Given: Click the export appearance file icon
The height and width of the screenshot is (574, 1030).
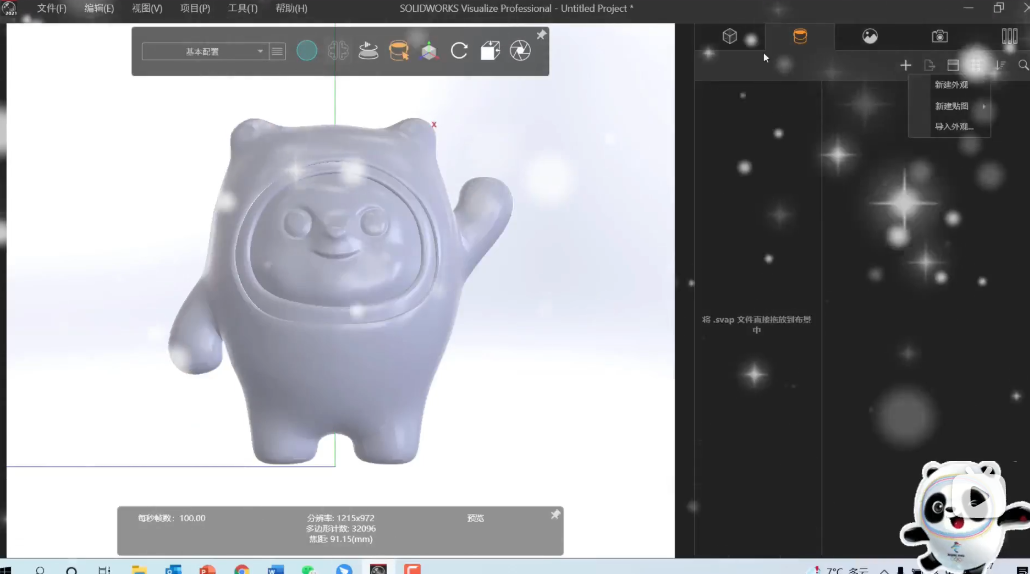Looking at the screenshot, I should tap(929, 65).
